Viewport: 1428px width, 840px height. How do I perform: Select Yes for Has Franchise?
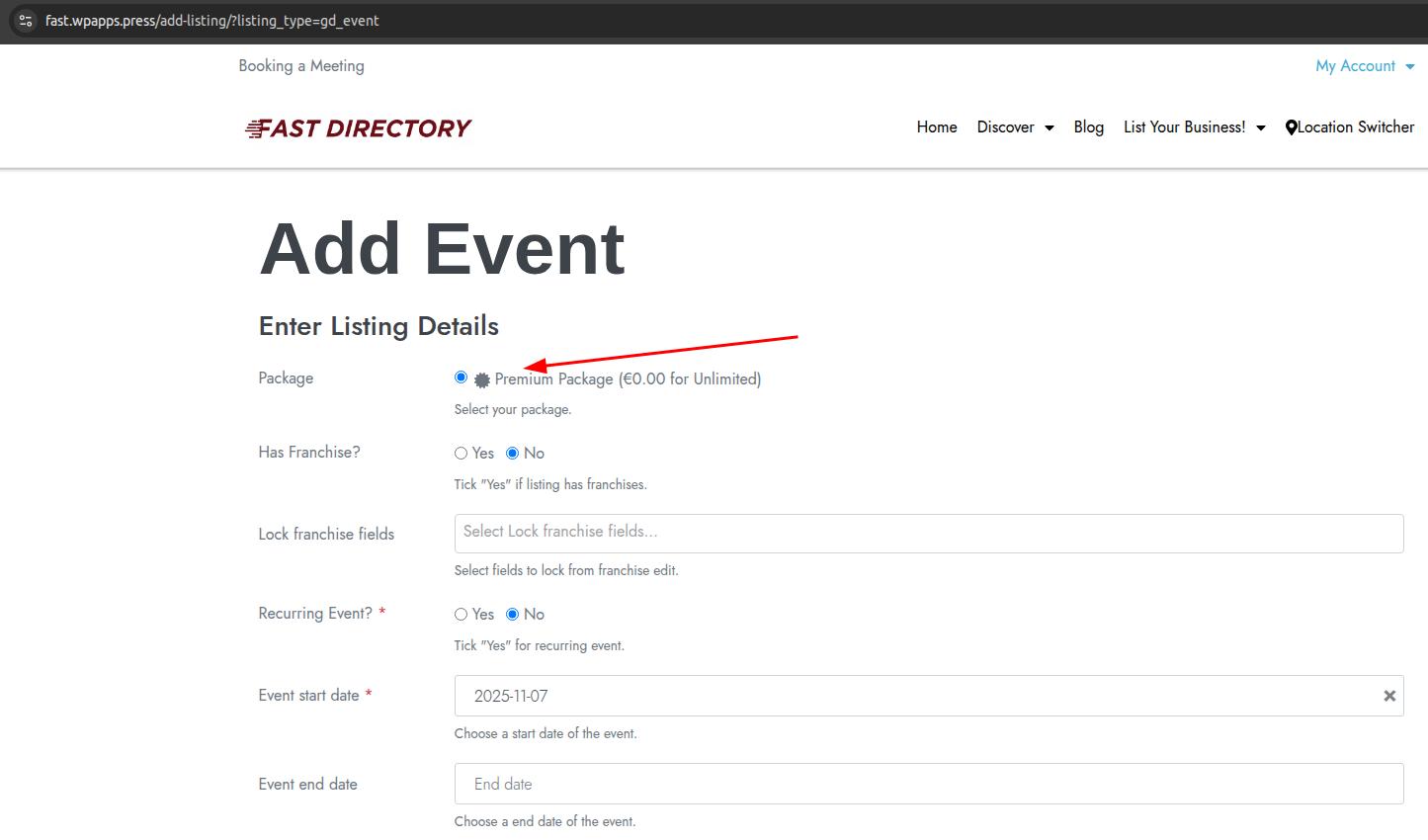(x=461, y=453)
